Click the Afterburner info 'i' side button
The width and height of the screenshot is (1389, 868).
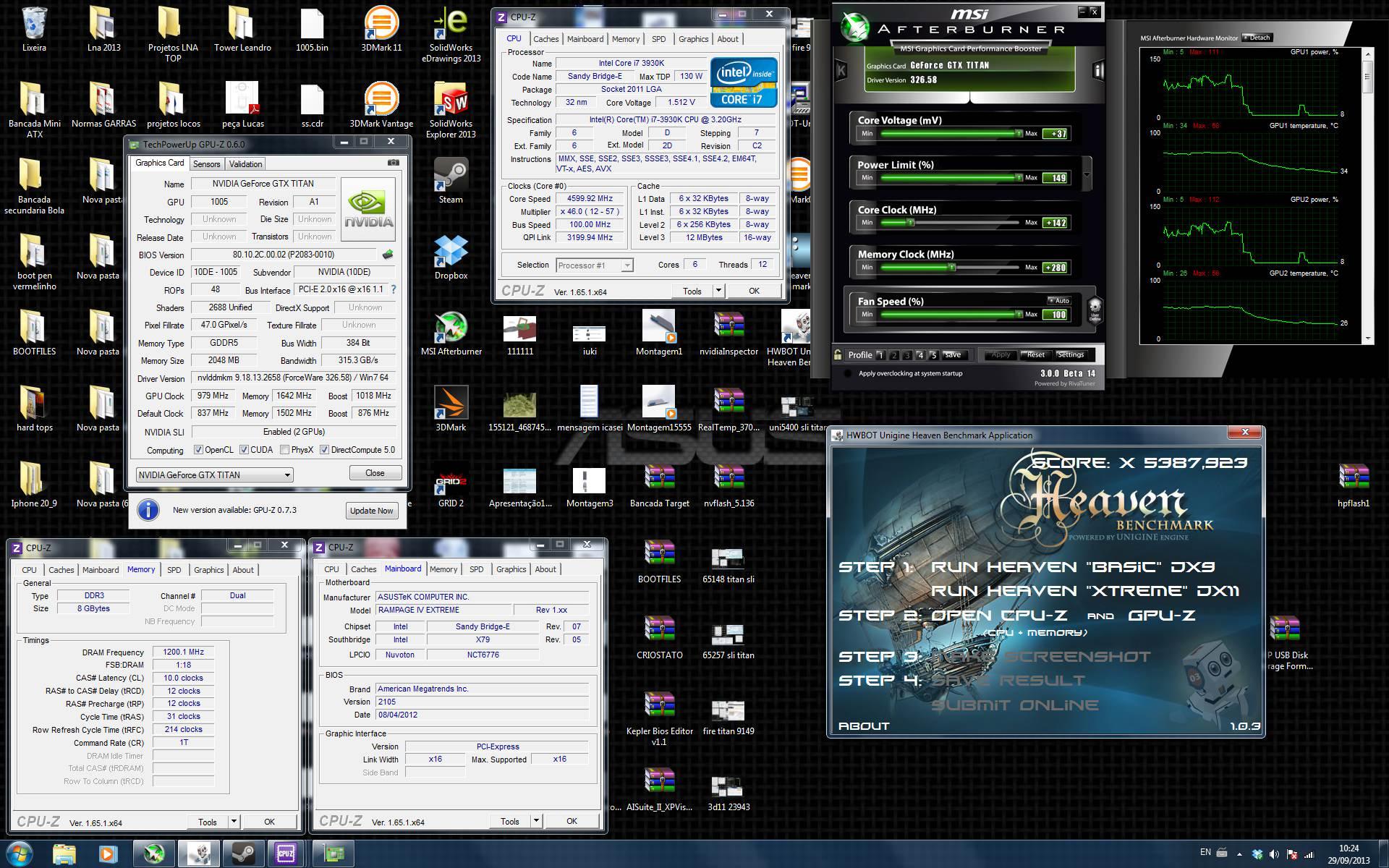(x=1098, y=70)
